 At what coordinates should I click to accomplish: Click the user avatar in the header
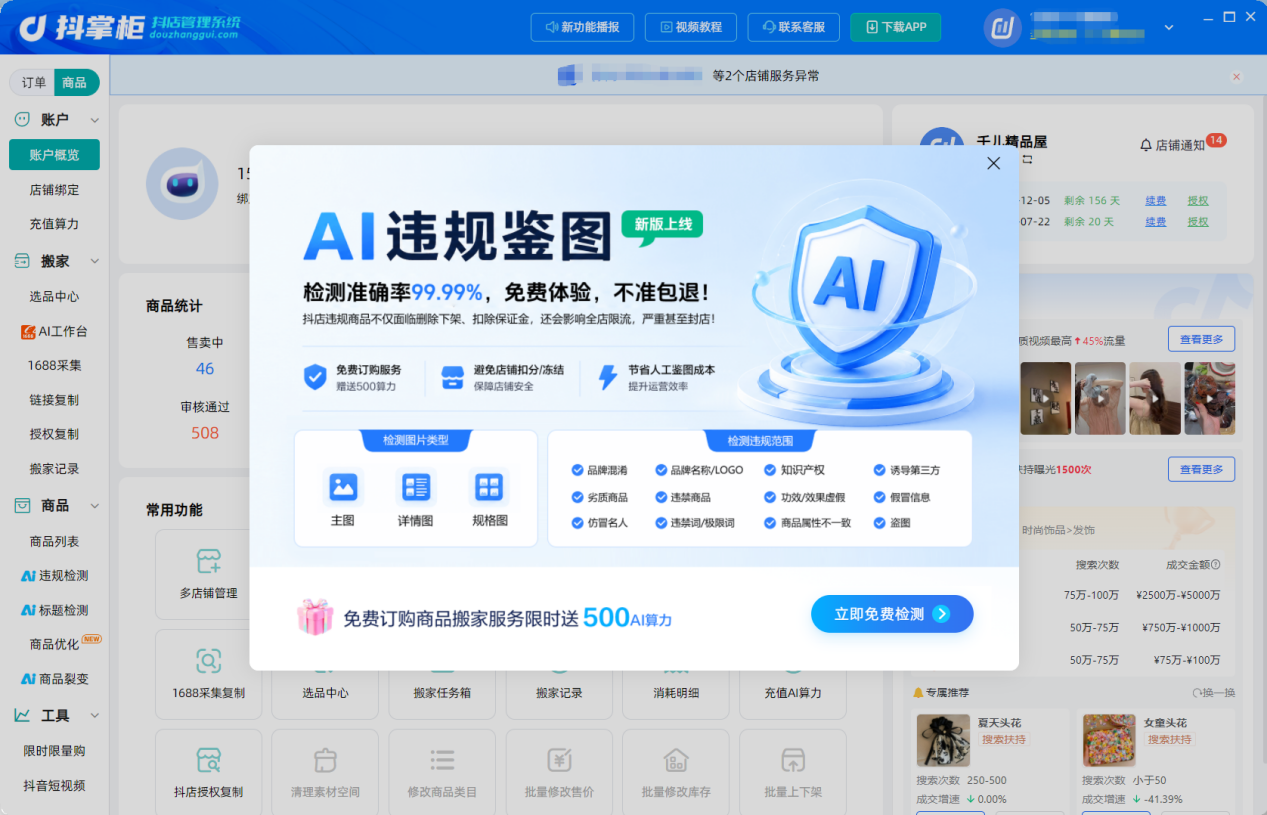1003,28
